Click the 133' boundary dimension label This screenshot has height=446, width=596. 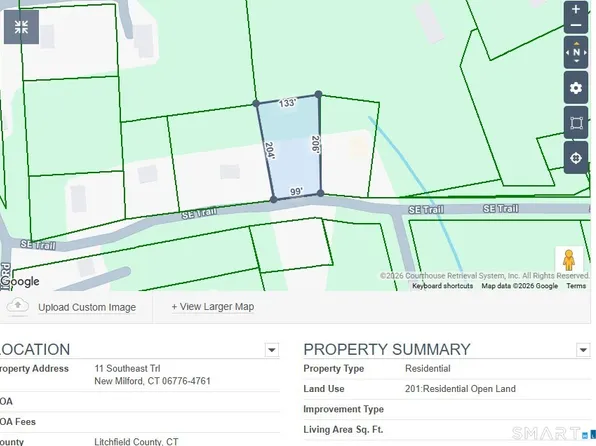point(287,103)
